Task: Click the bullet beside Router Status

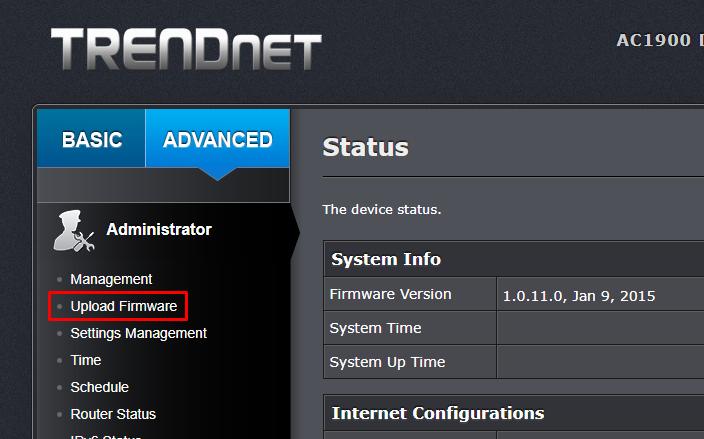Action: coord(60,414)
